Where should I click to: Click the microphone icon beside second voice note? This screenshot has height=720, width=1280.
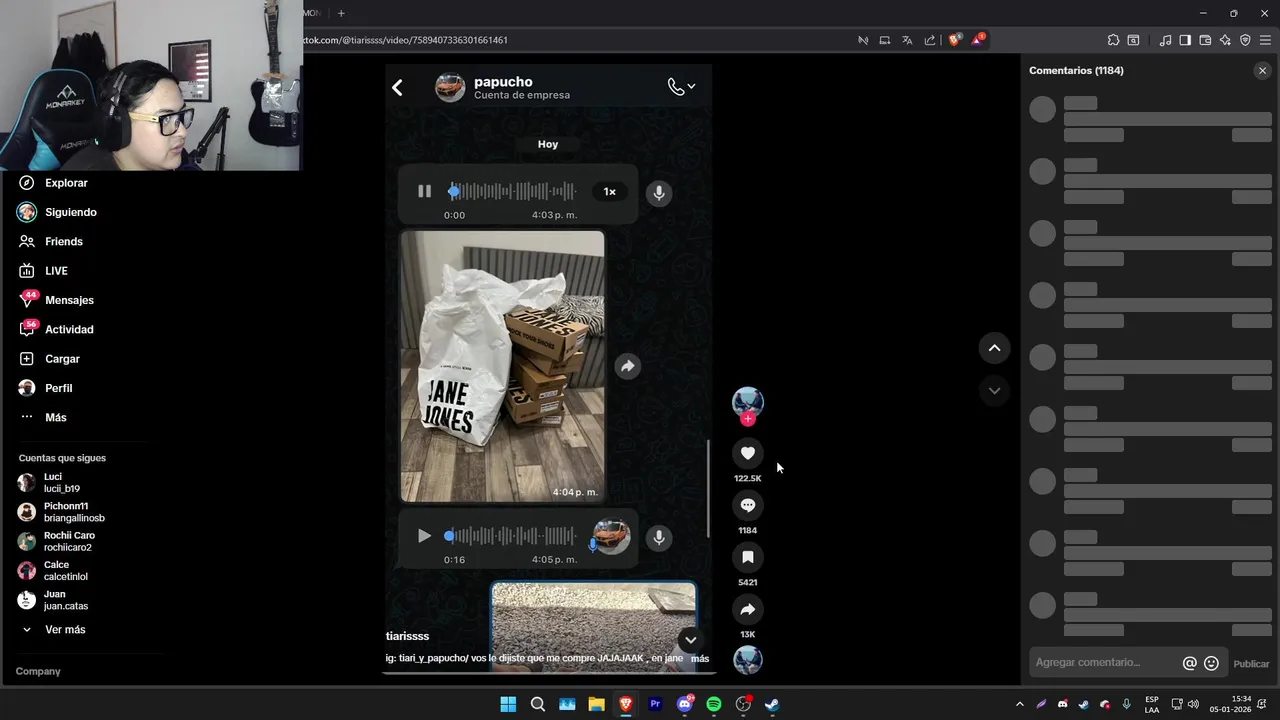click(659, 538)
